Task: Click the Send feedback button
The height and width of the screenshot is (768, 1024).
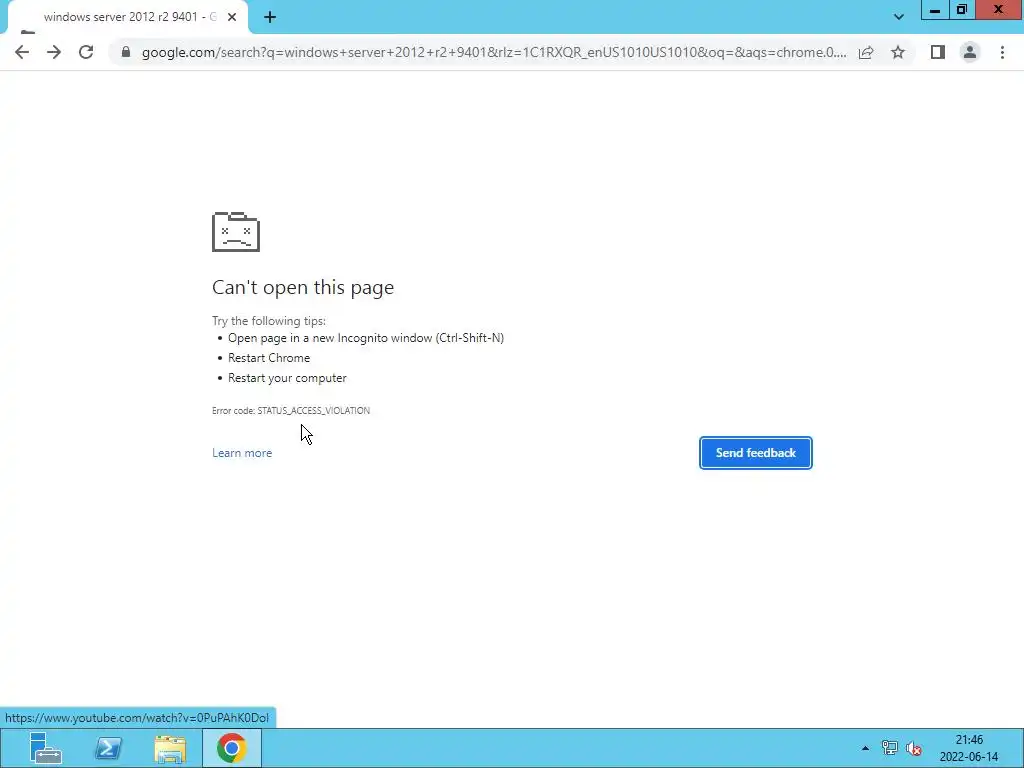Action: pos(756,453)
